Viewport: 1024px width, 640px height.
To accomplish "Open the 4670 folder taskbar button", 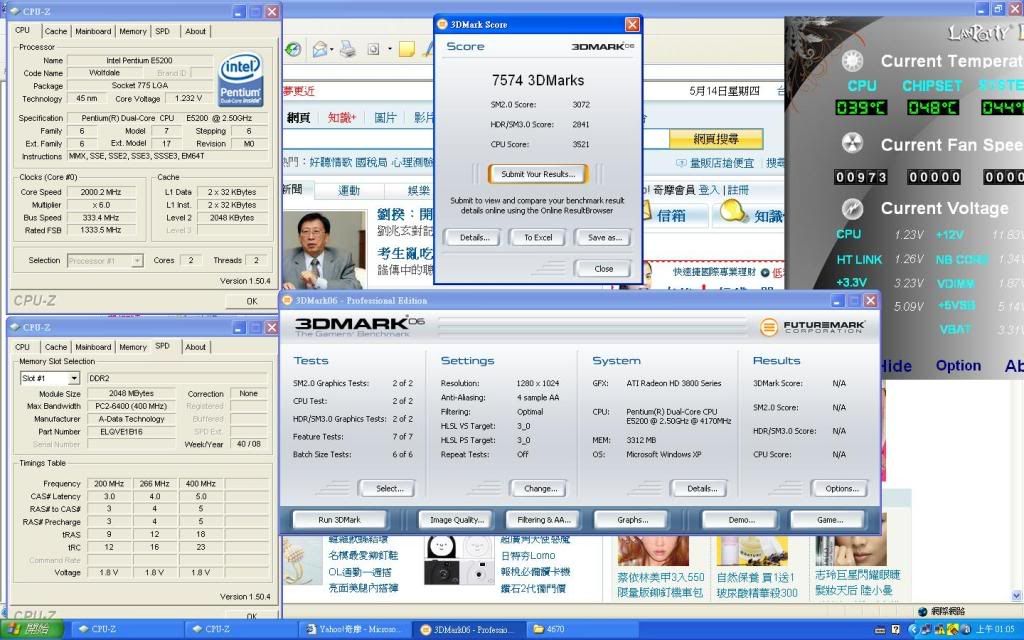I will tap(581, 630).
